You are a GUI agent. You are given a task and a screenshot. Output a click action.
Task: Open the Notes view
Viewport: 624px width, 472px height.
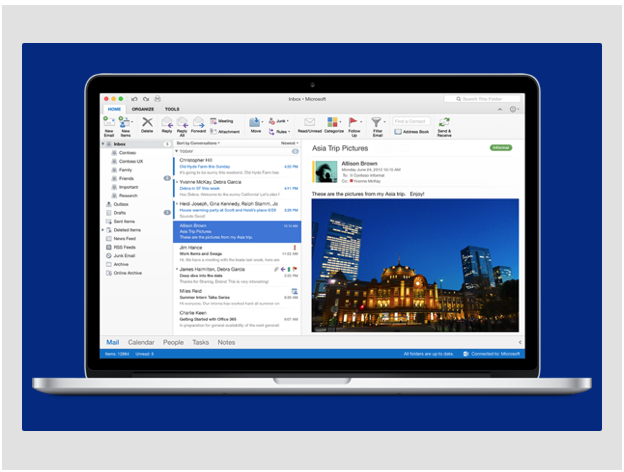pyautogui.click(x=226, y=342)
